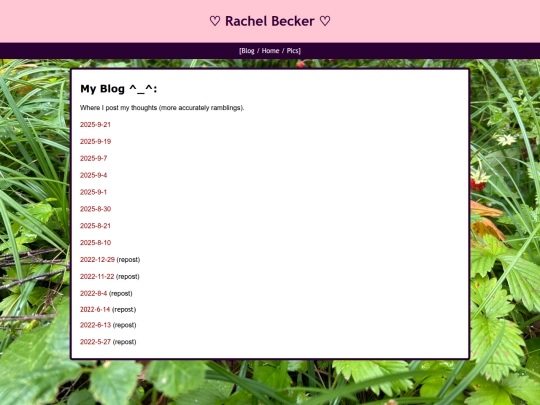Viewport: 540px width, 405px height.
Task: Read the 2022-8-4 reposted entry
Action: [93, 293]
